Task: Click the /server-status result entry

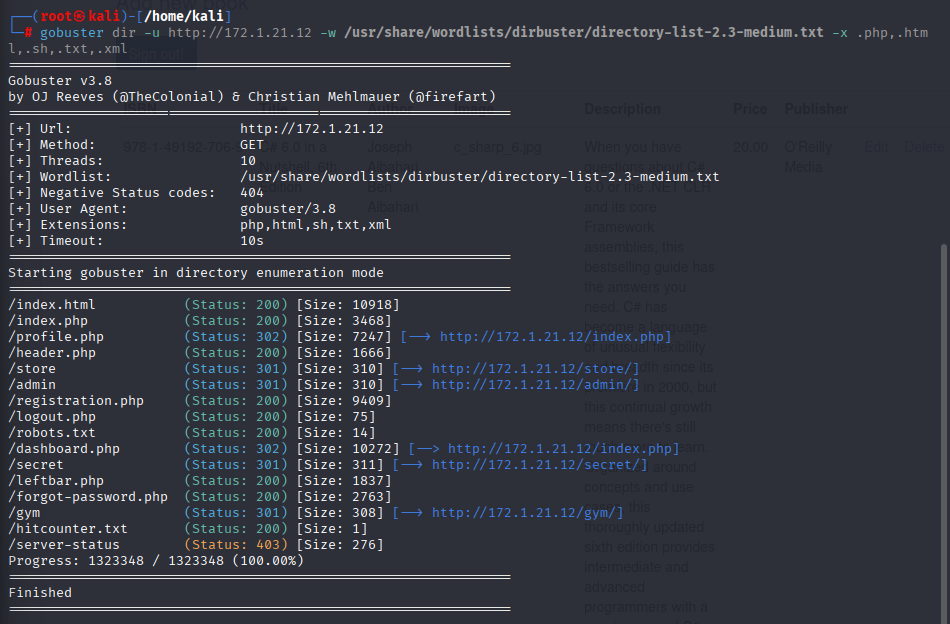Action: pos(63,545)
